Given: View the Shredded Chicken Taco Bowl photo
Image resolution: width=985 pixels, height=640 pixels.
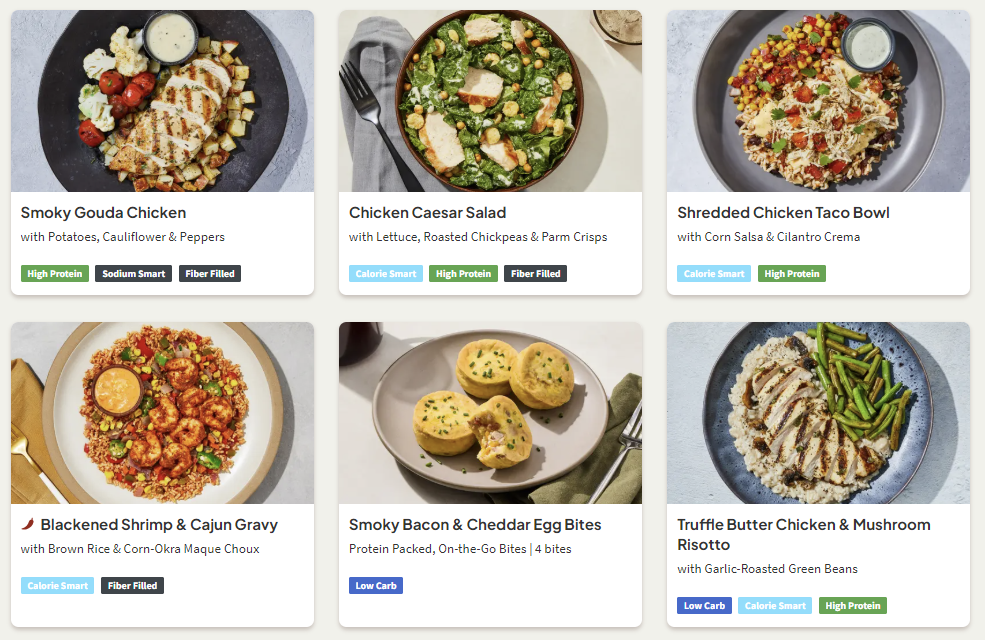Looking at the screenshot, I should (818, 101).
